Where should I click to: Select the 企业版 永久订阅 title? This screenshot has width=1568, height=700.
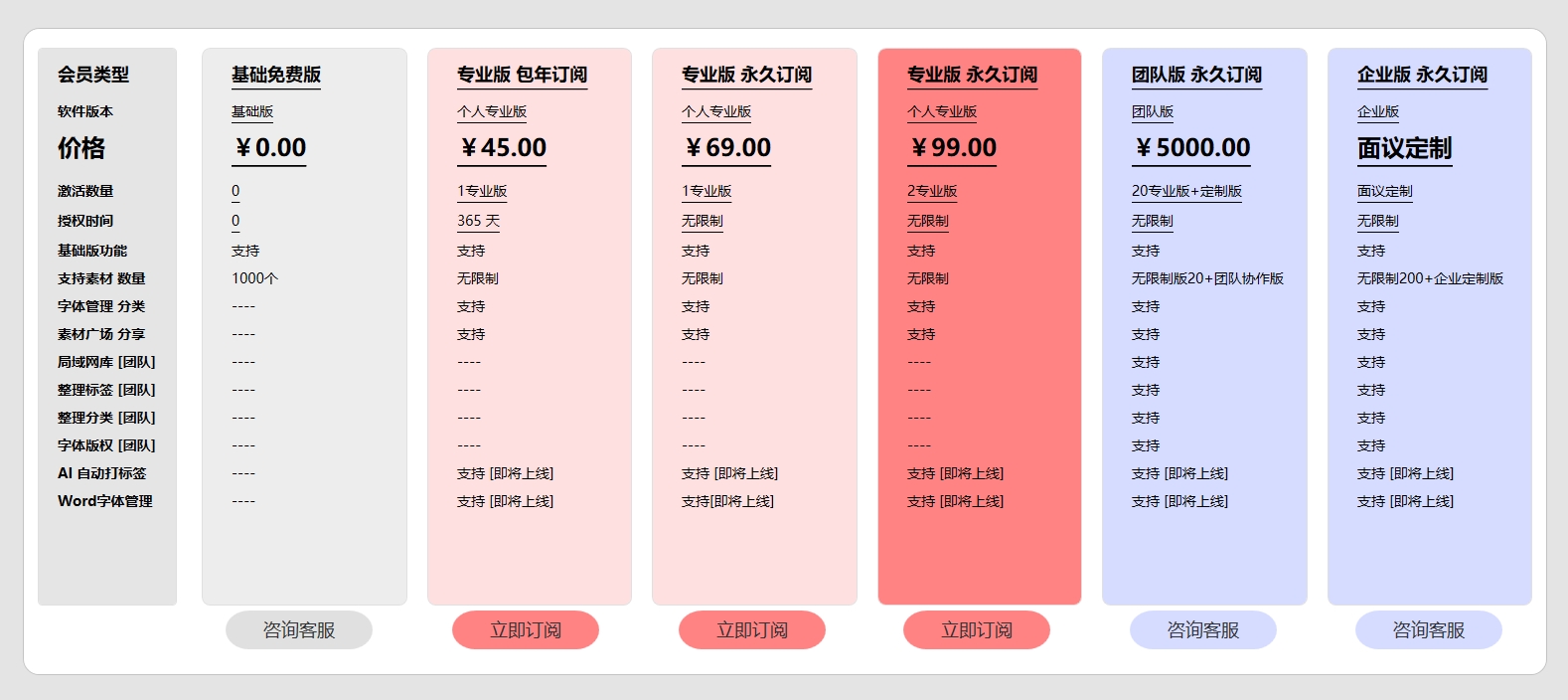[1422, 75]
